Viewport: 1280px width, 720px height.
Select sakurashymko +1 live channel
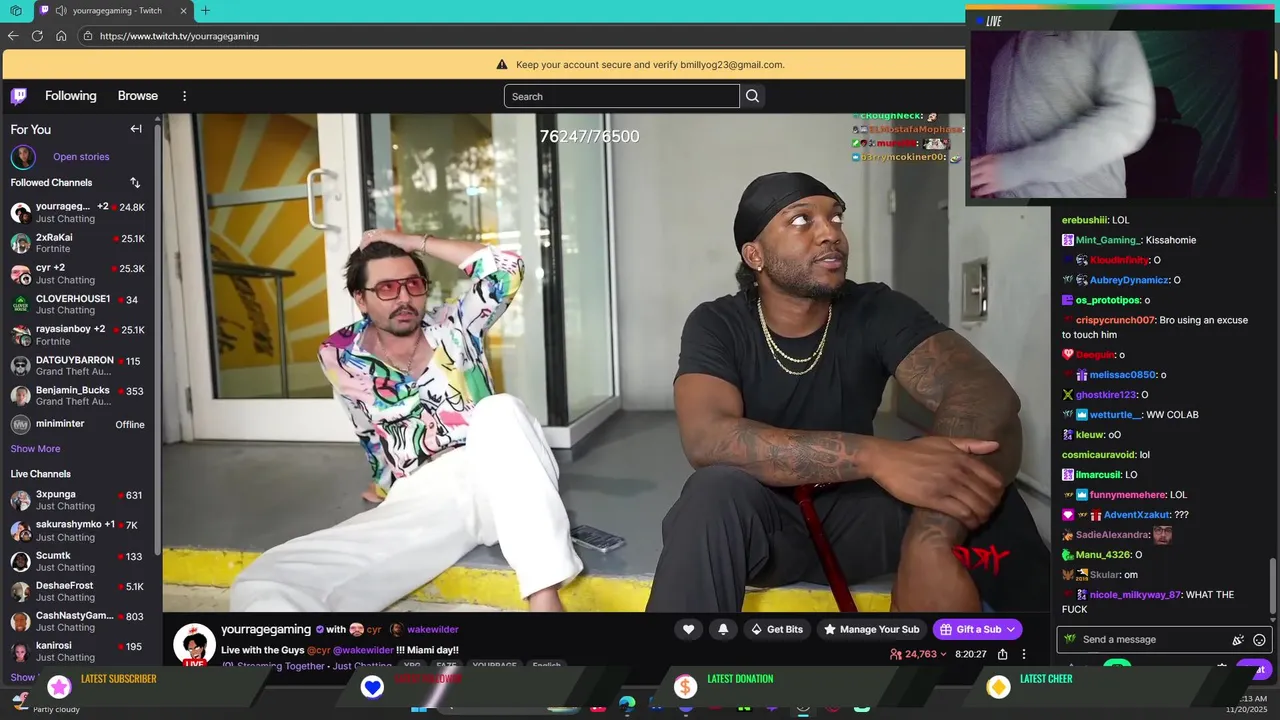coord(77,531)
